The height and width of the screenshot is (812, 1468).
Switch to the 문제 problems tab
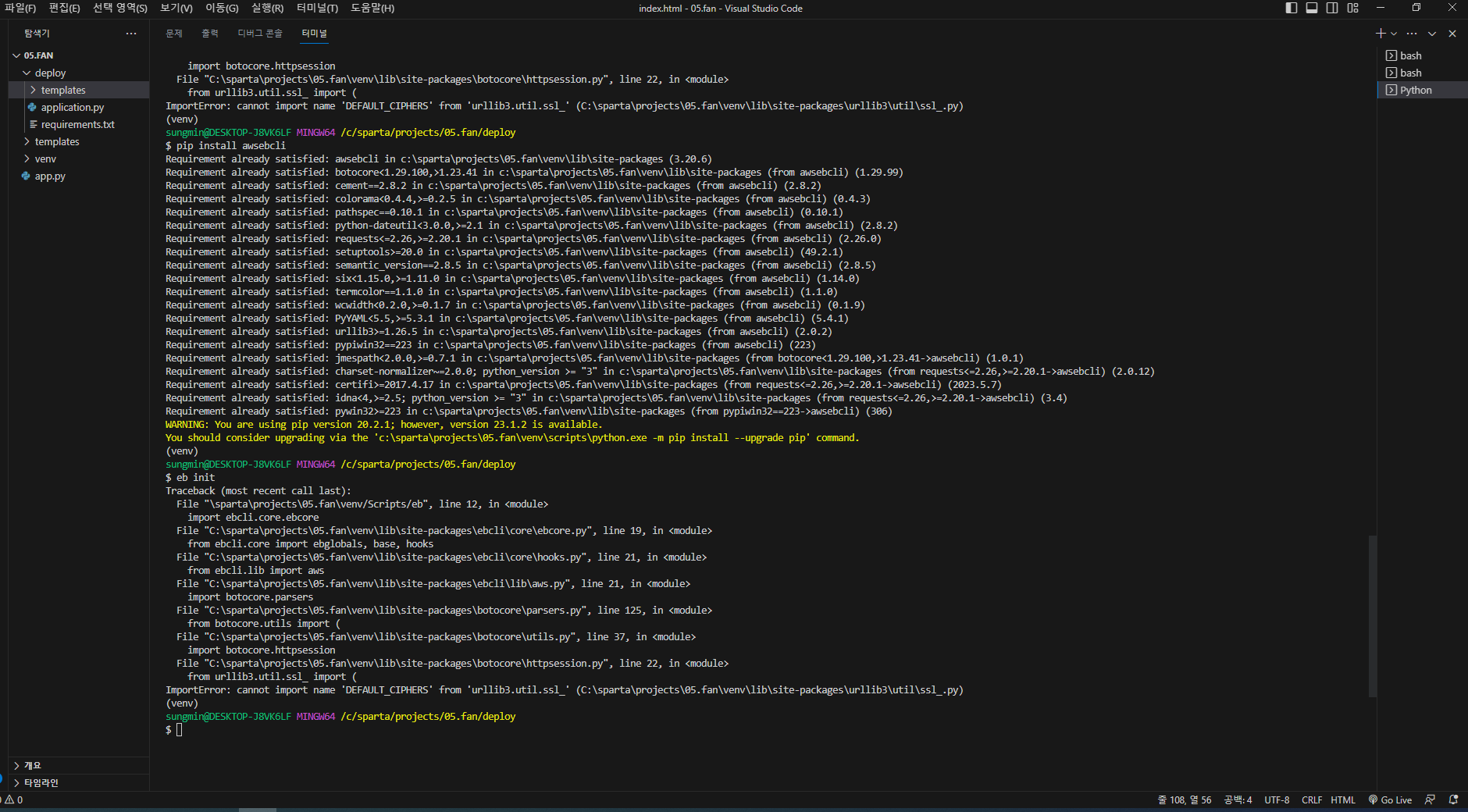point(173,34)
